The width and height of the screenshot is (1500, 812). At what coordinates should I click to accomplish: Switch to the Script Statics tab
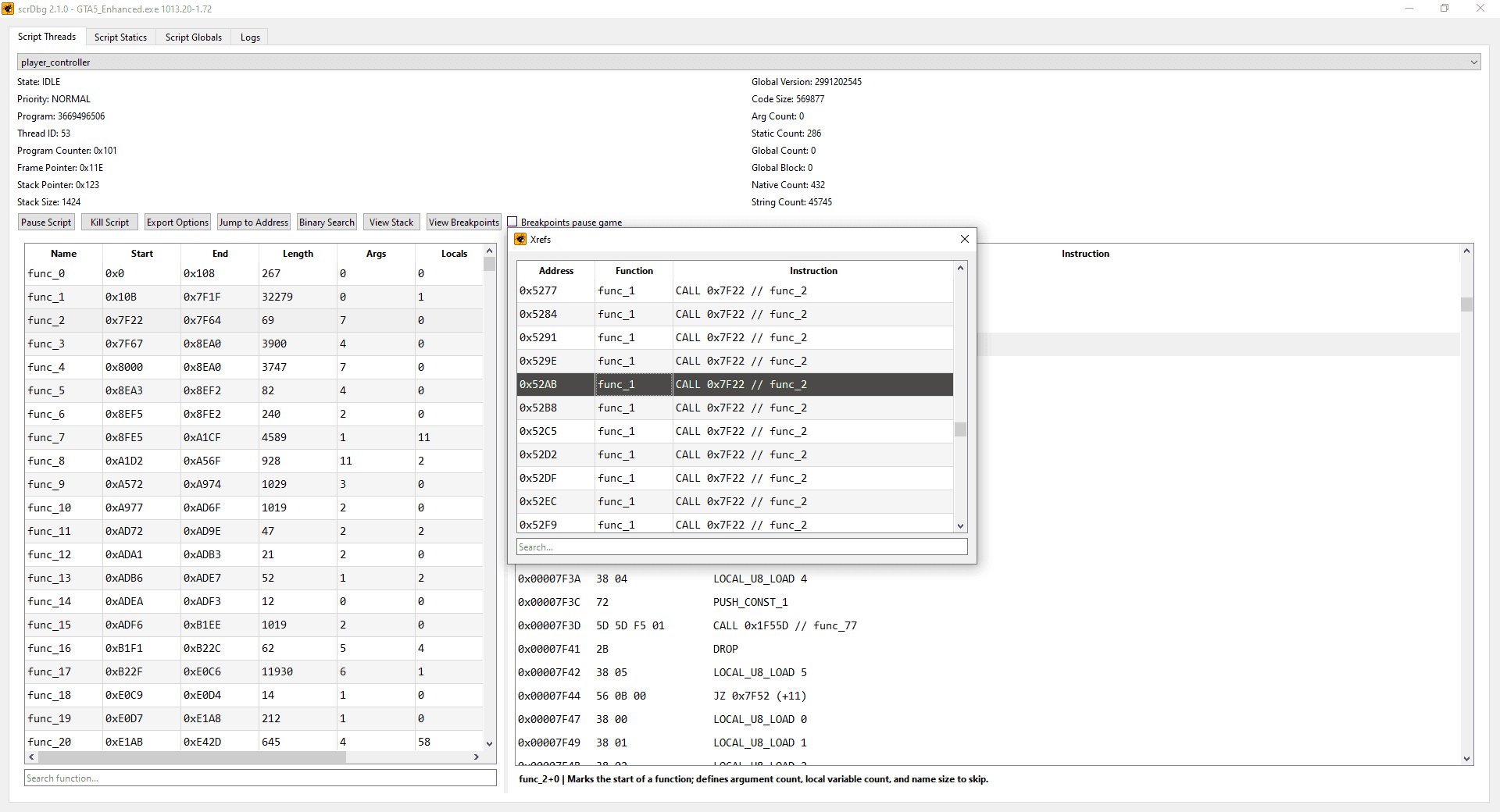[120, 37]
